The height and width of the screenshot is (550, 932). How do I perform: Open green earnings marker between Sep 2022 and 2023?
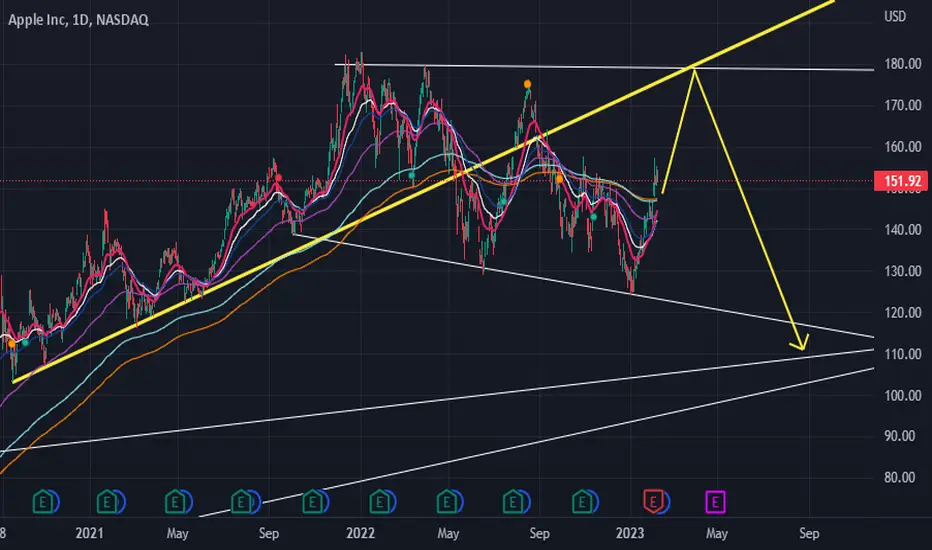[582, 501]
